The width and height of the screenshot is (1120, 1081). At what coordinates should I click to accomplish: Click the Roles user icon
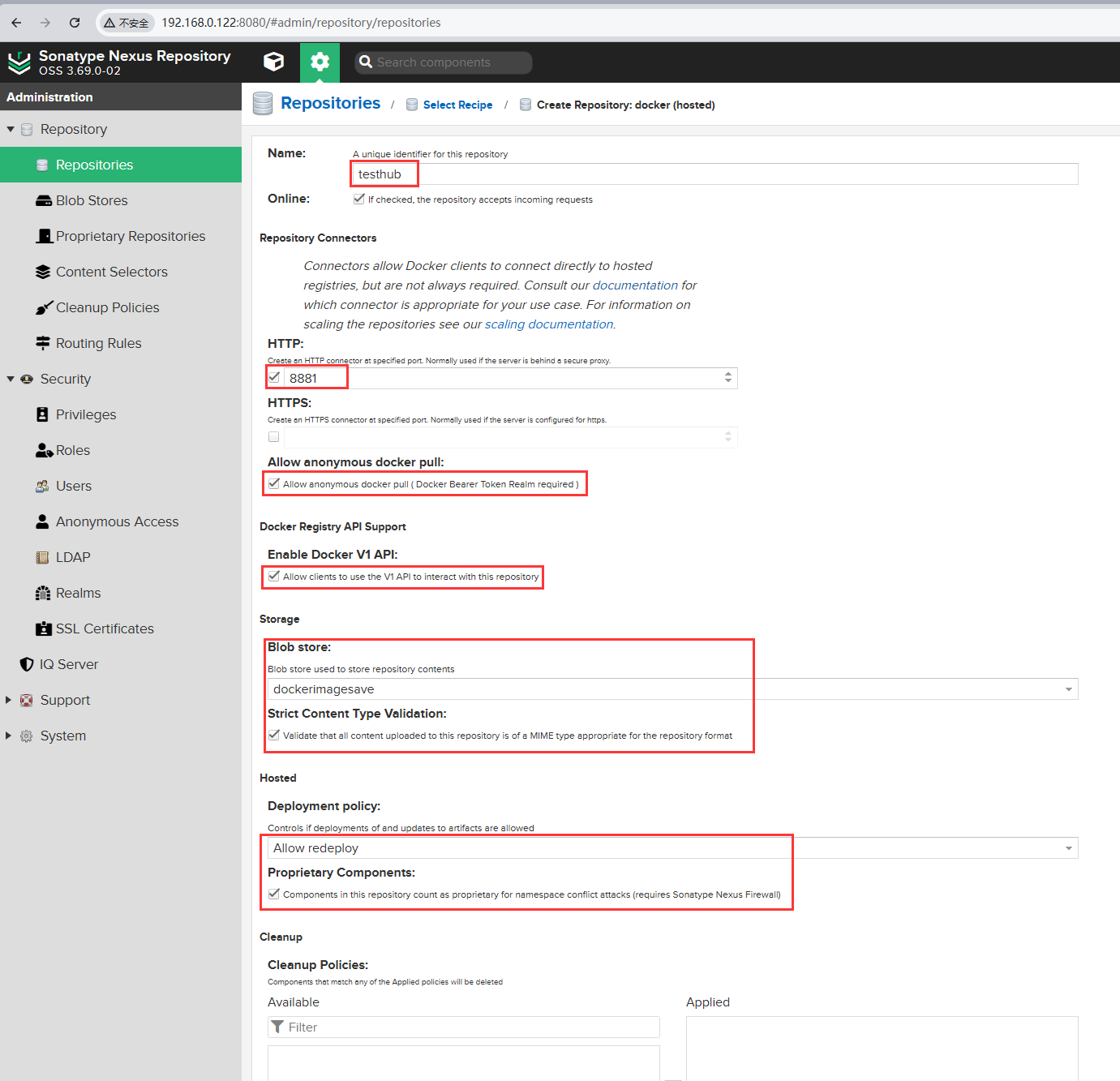tap(45, 450)
